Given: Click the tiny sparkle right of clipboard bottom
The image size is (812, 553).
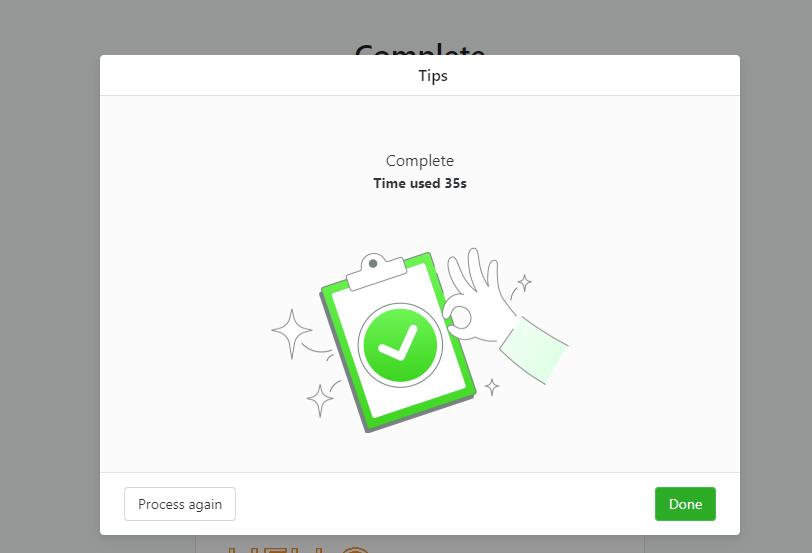Looking at the screenshot, I should pos(491,387).
